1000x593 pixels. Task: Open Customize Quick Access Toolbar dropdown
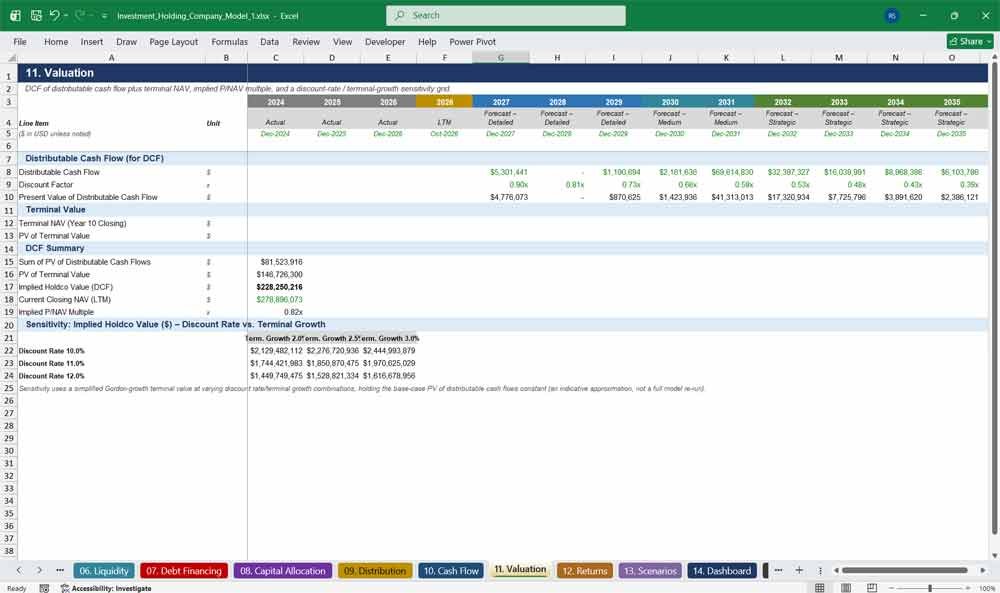click(104, 15)
